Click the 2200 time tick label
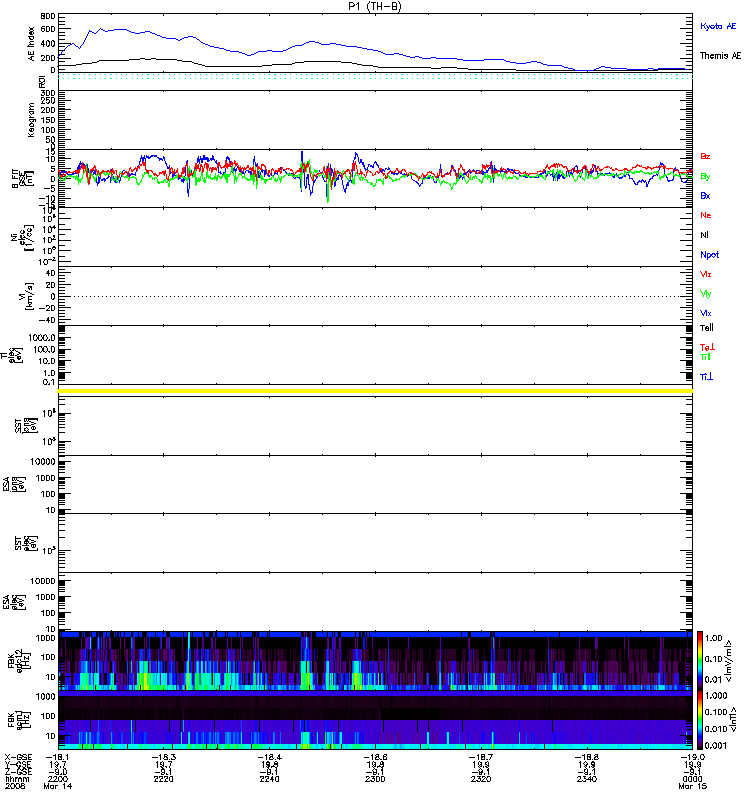This screenshot has height=800, width=750. coord(58,779)
